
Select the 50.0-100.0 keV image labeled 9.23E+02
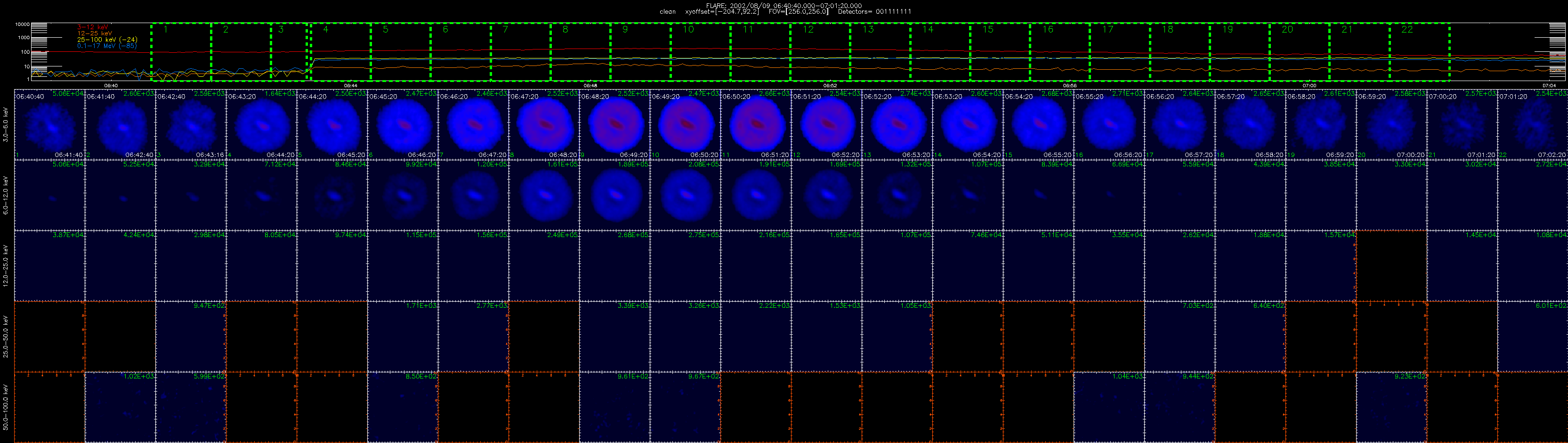[x=1391, y=407]
